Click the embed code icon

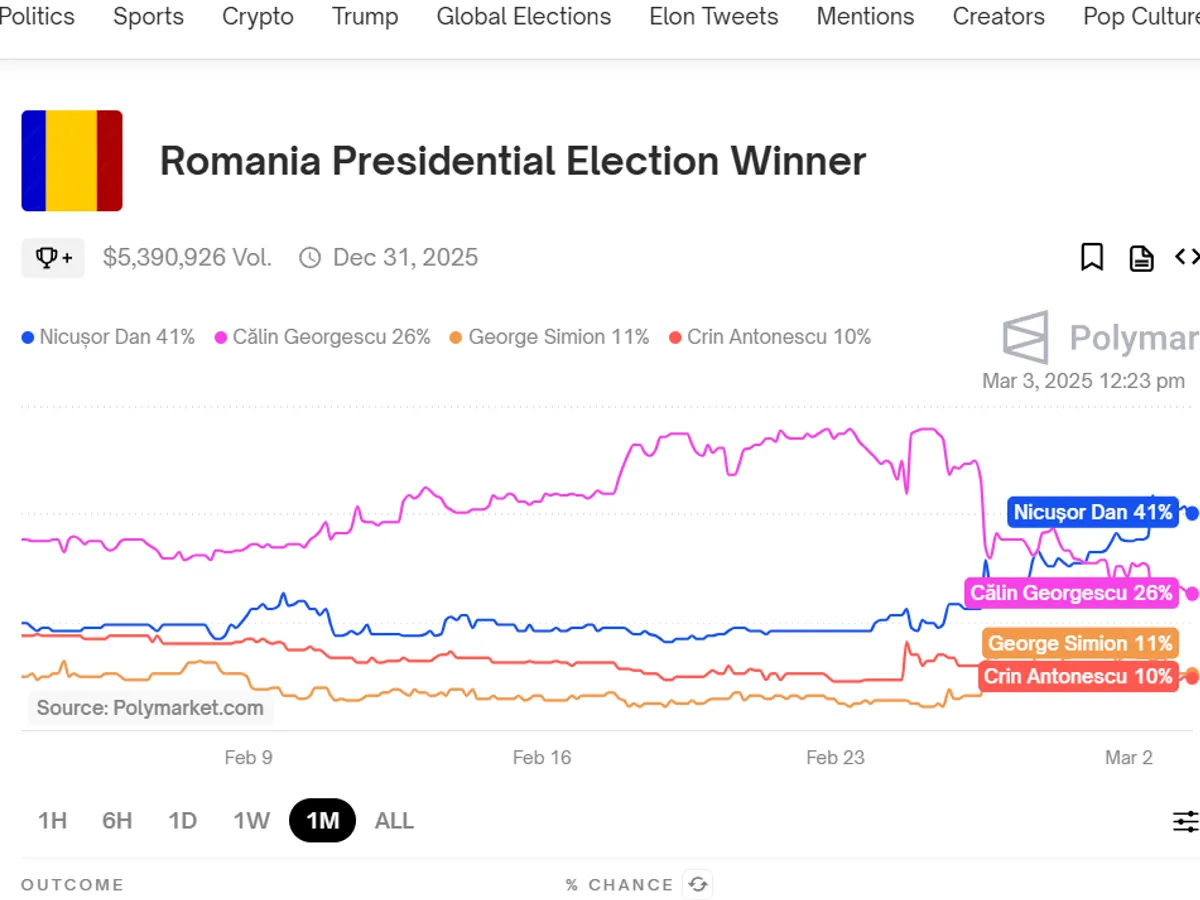[1186, 258]
